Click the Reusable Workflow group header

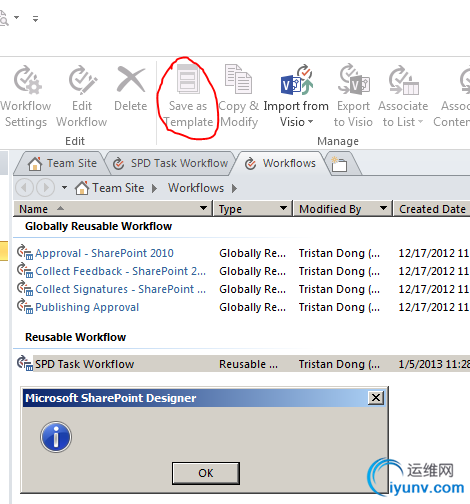click(76, 337)
